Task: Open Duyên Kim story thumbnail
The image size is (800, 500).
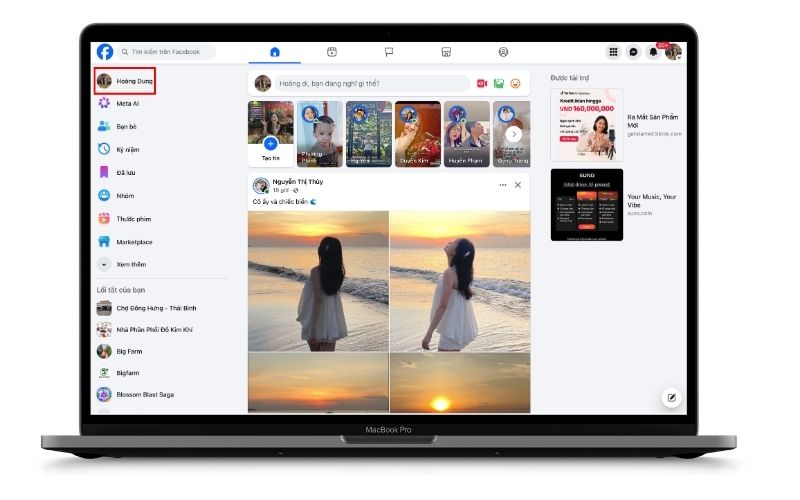Action: point(418,134)
